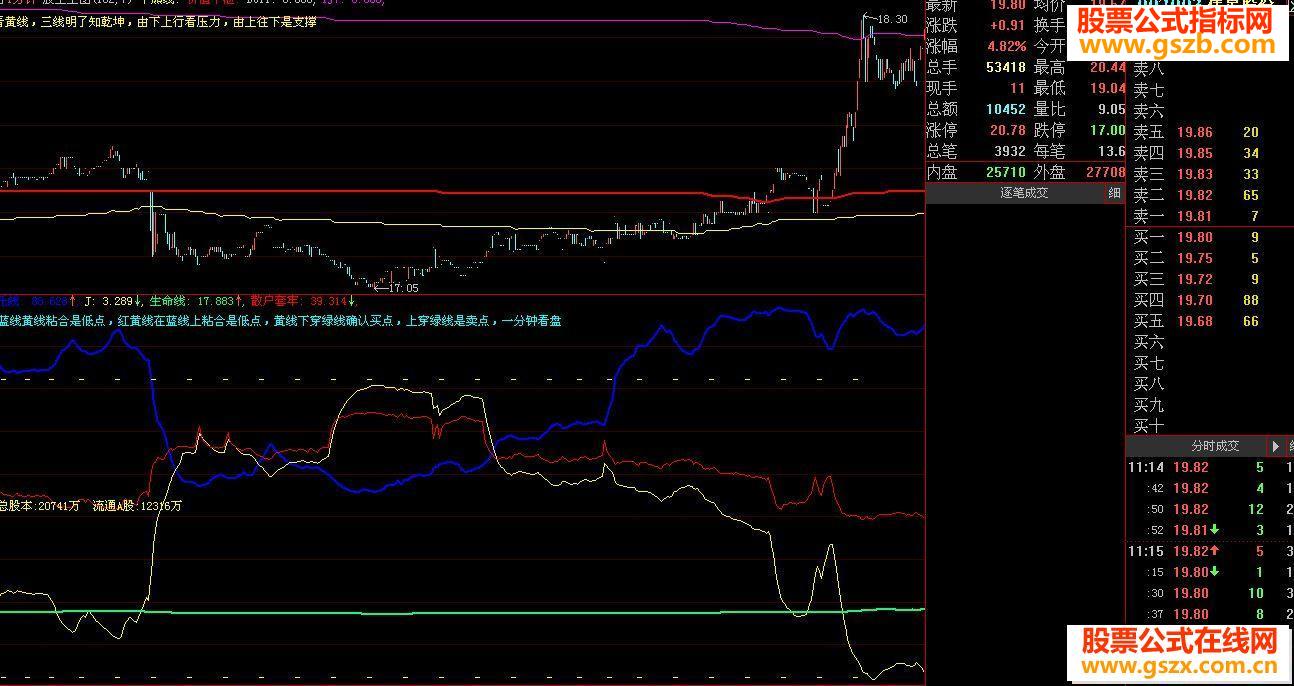Click the 外盘 value 27708

pos(1105,172)
